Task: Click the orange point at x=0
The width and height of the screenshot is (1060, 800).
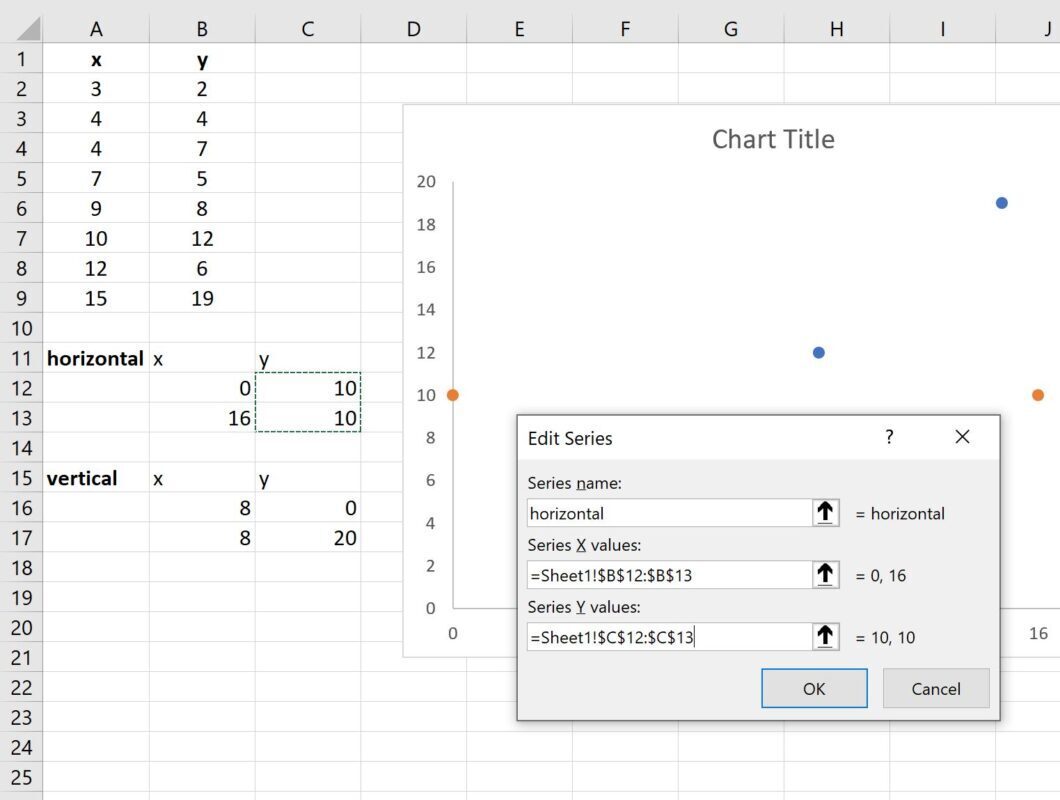Action: (x=453, y=395)
